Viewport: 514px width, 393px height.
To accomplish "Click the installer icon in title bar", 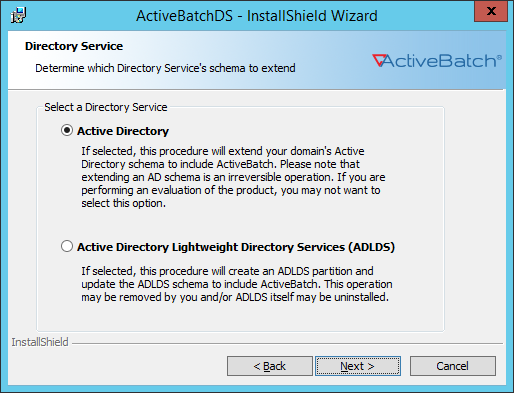I will point(18,15).
